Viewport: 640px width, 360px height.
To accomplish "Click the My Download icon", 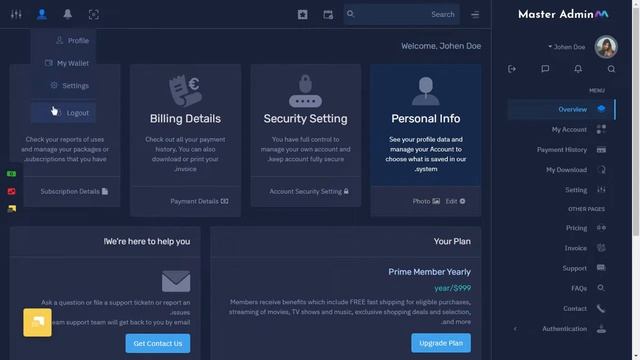I will click(x=602, y=170).
